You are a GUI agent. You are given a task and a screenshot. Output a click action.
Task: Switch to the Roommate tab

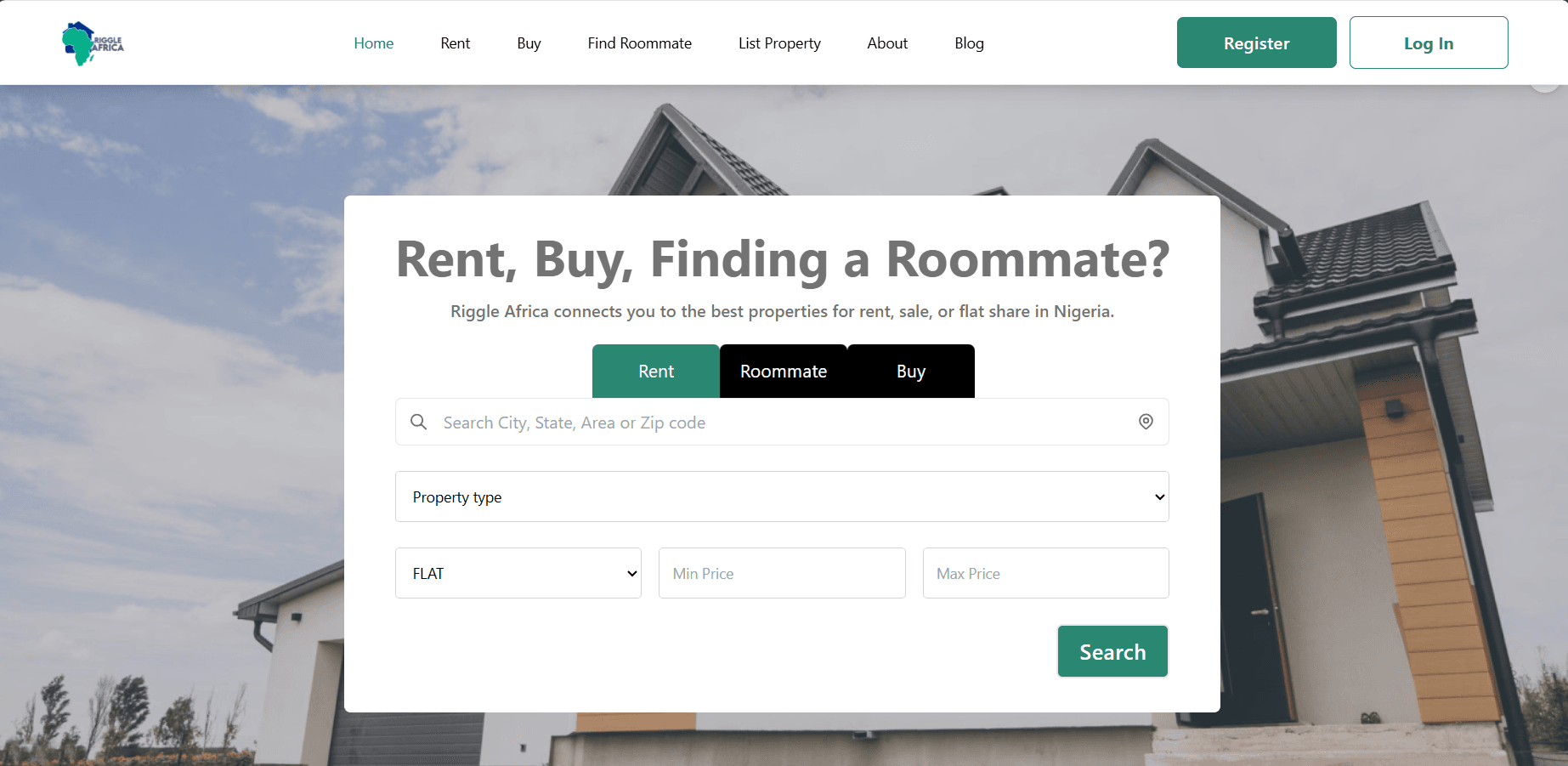[x=784, y=372]
